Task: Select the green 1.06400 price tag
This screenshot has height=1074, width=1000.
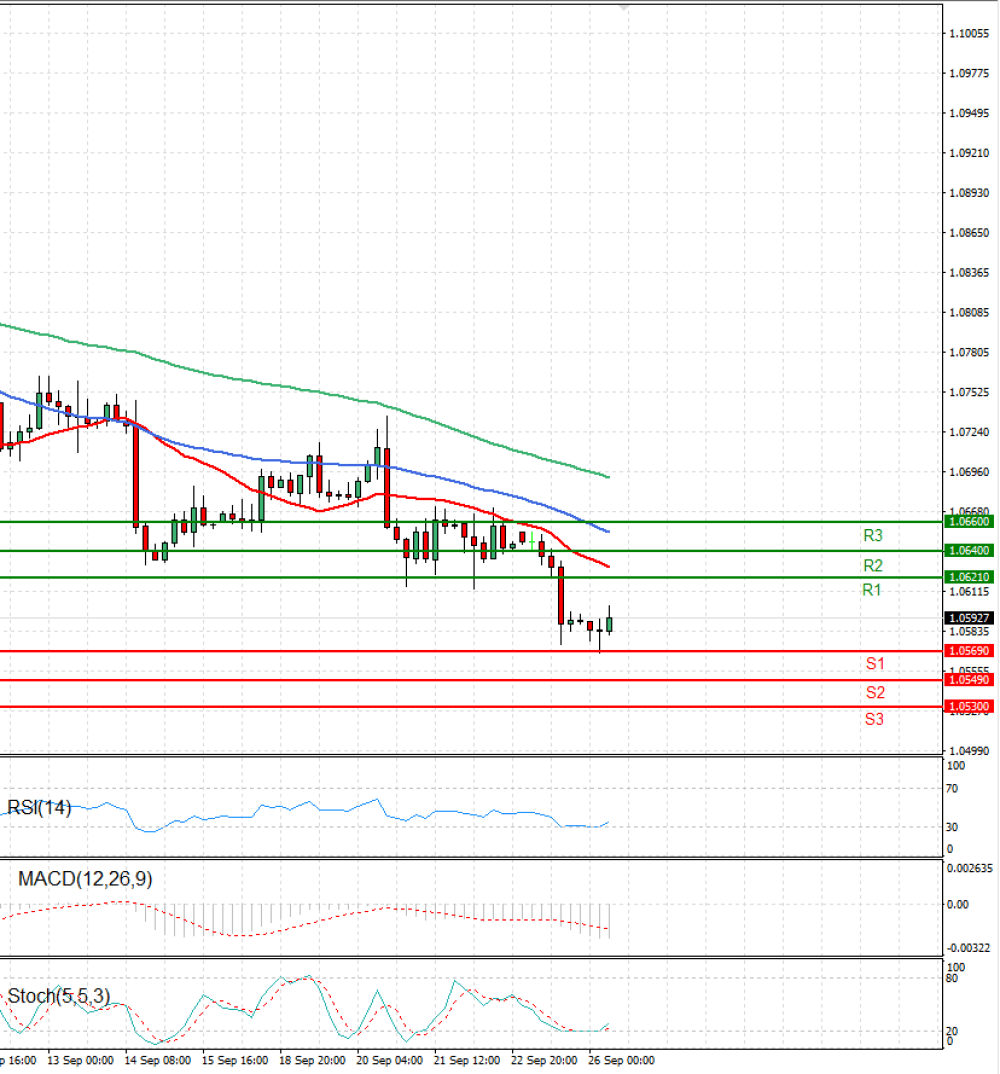Action: point(968,551)
